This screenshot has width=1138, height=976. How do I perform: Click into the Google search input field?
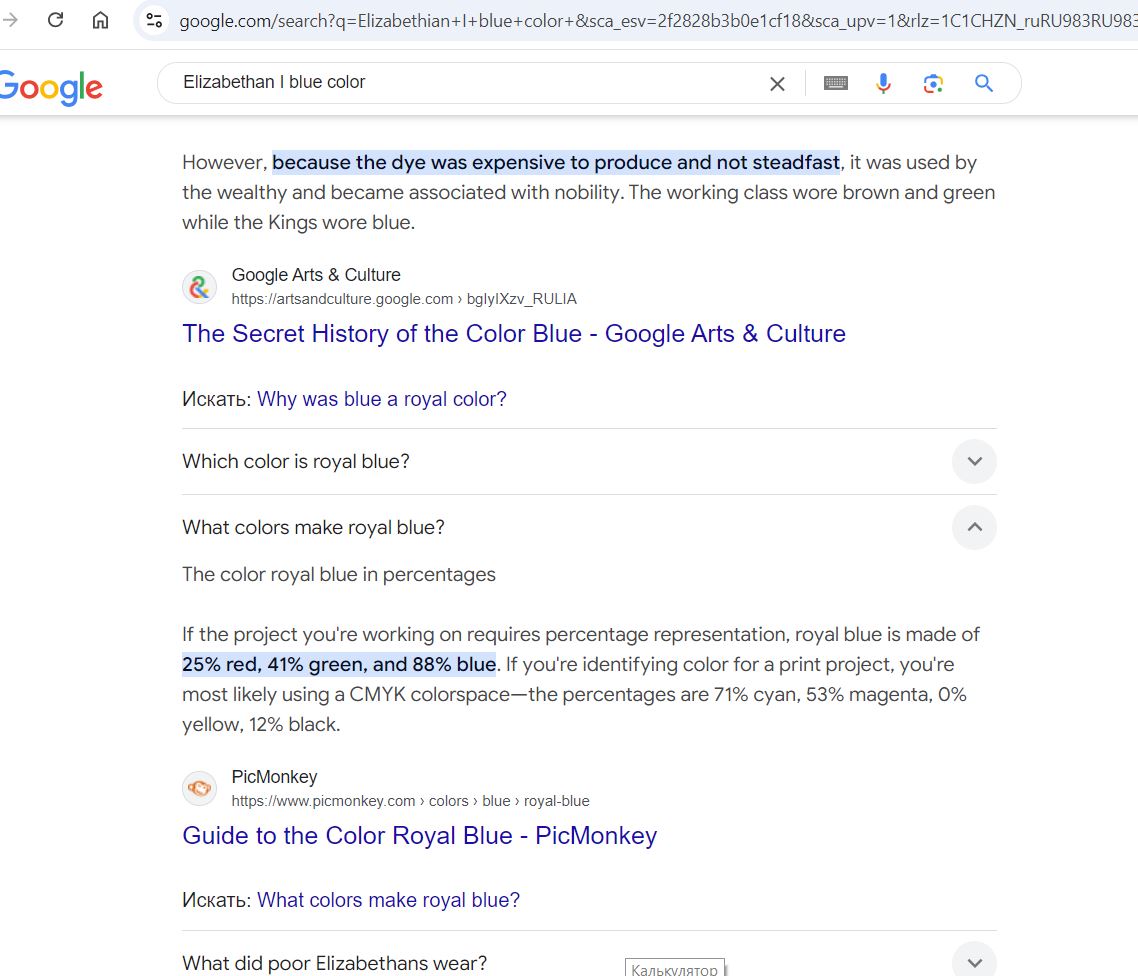[460, 83]
